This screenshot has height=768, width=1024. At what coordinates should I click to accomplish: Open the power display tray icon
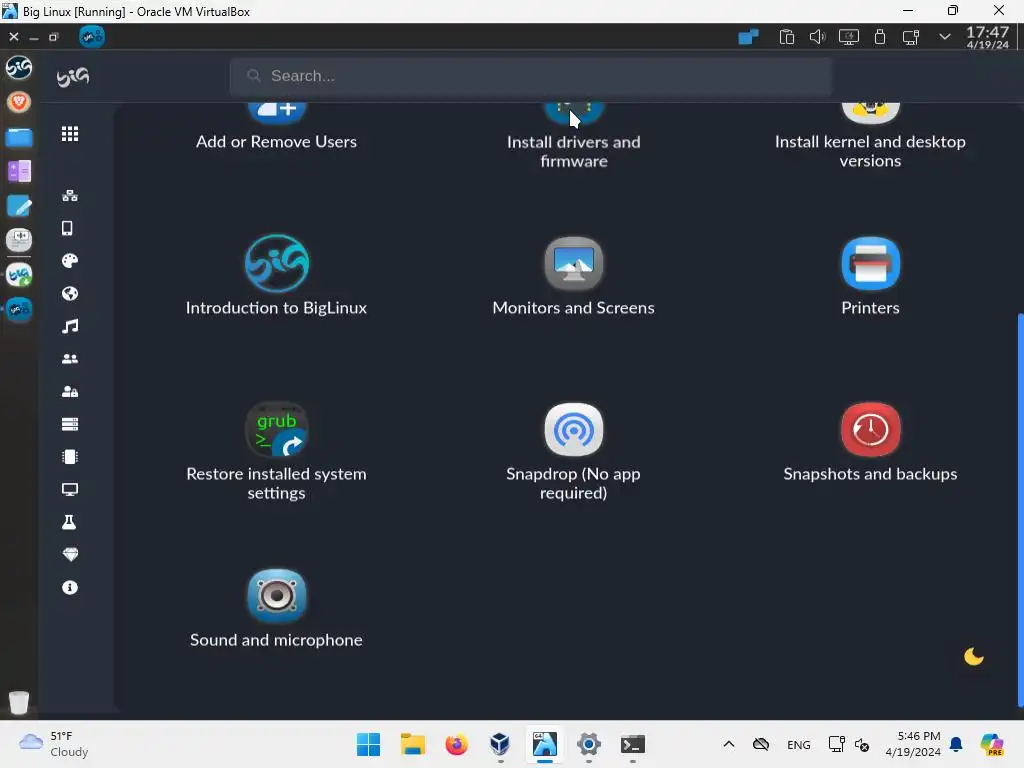tap(848, 37)
